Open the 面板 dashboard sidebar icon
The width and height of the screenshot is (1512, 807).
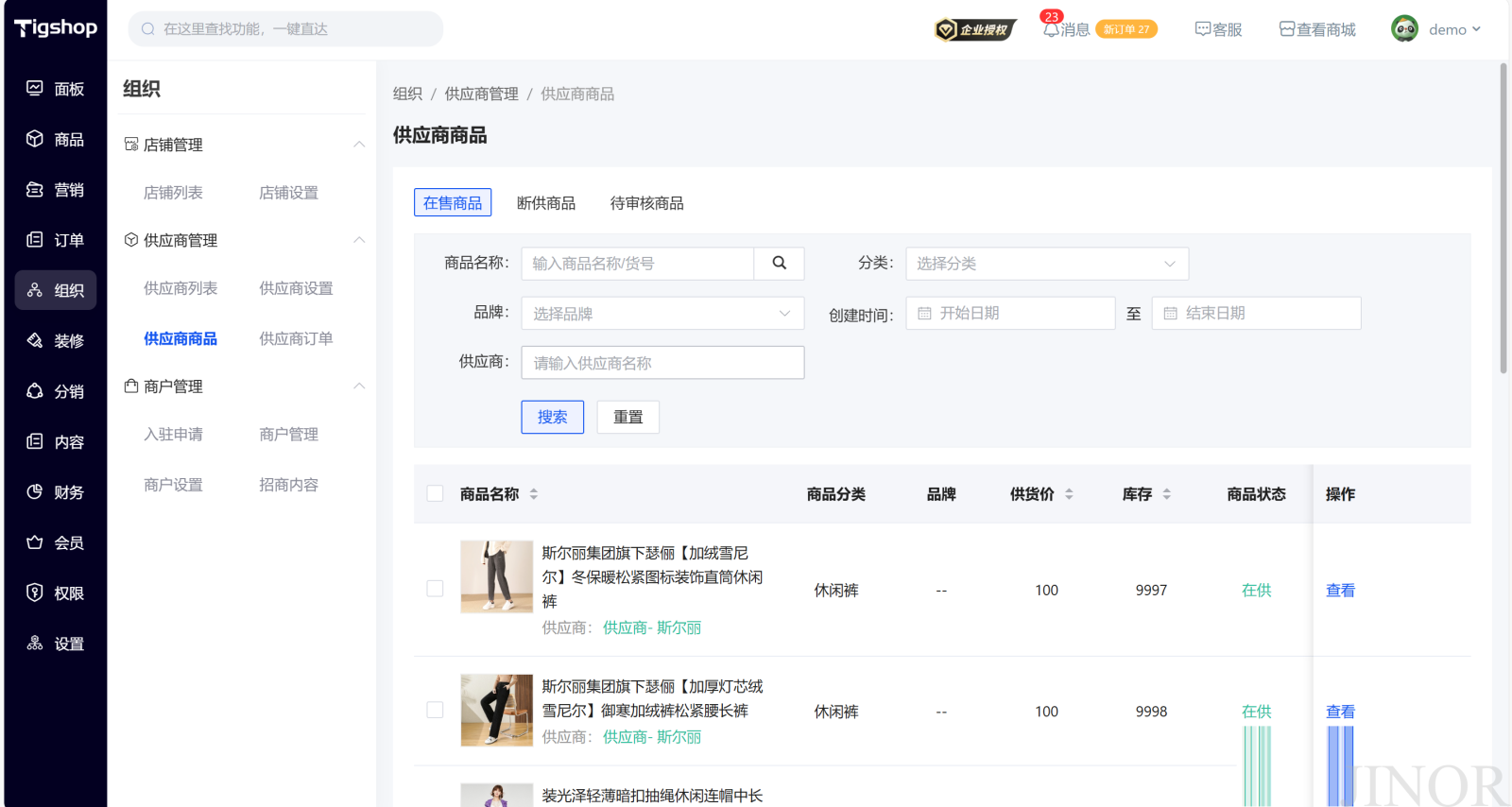[x=35, y=88]
